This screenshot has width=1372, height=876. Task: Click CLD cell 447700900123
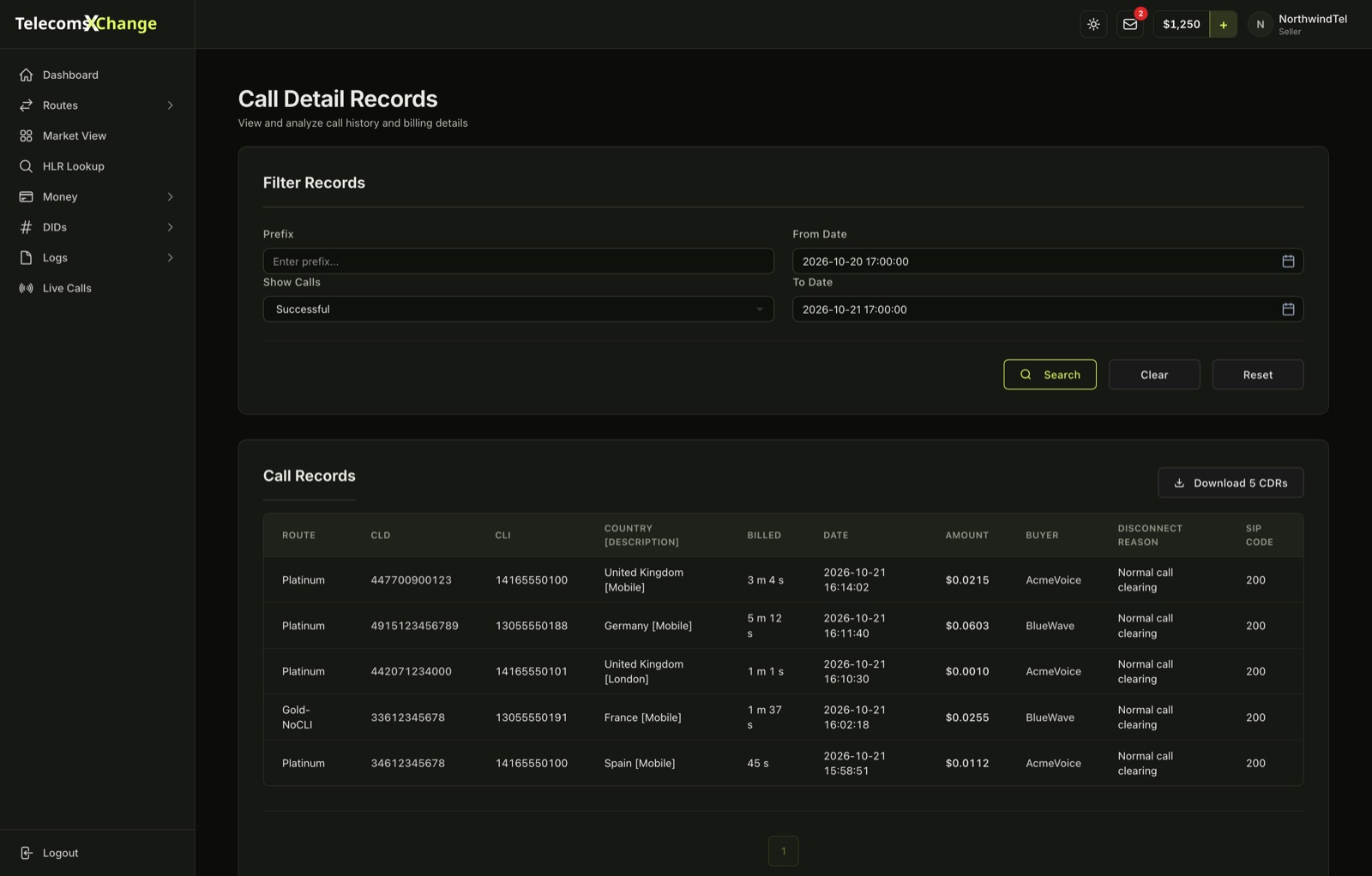coord(411,580)
